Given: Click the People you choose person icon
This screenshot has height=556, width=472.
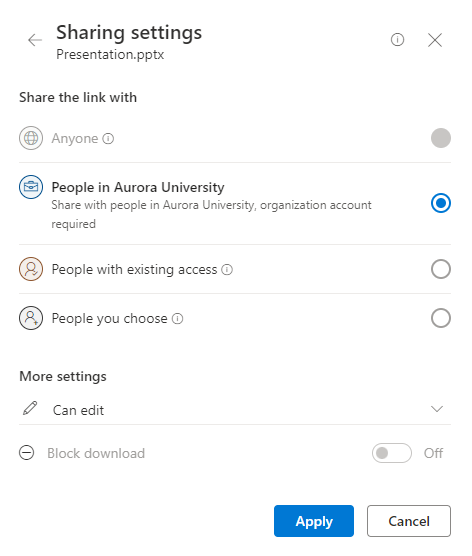Looking at the screenshot, I should pos(31,318).
